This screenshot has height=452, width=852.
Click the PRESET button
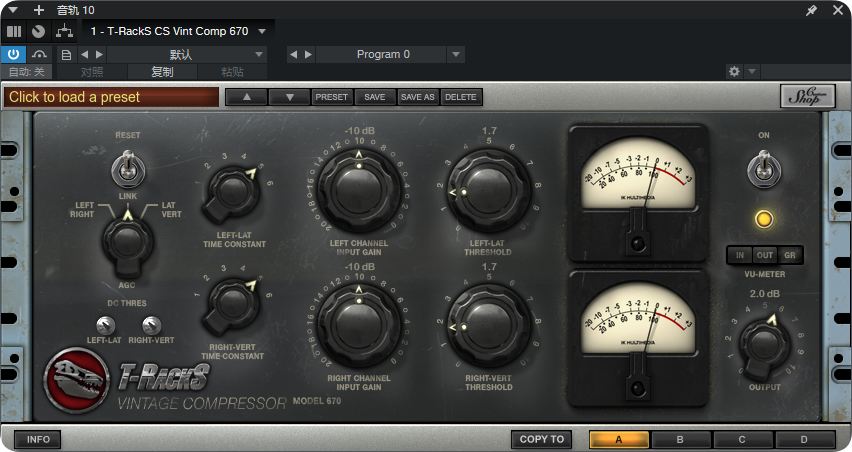[x=331, y=97]
